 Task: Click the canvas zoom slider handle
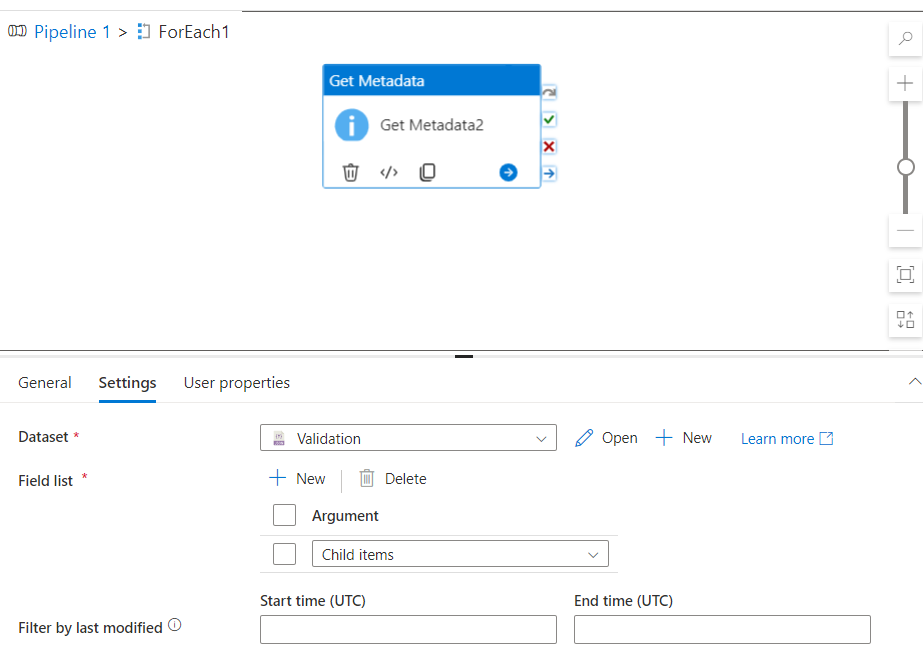click(x=905, y=167)
